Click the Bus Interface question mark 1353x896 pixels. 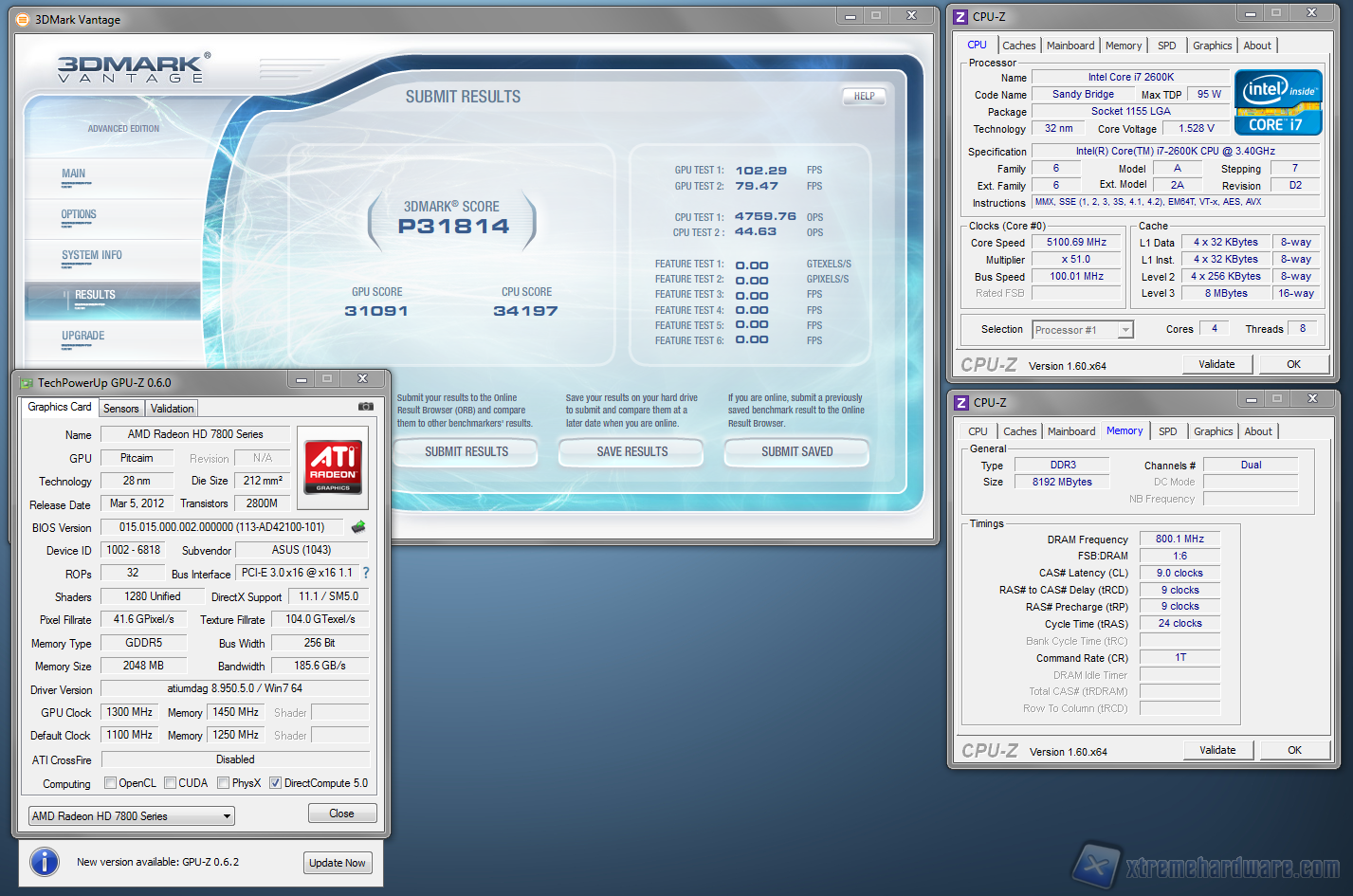pyautogui.click(x=366, y=573)
